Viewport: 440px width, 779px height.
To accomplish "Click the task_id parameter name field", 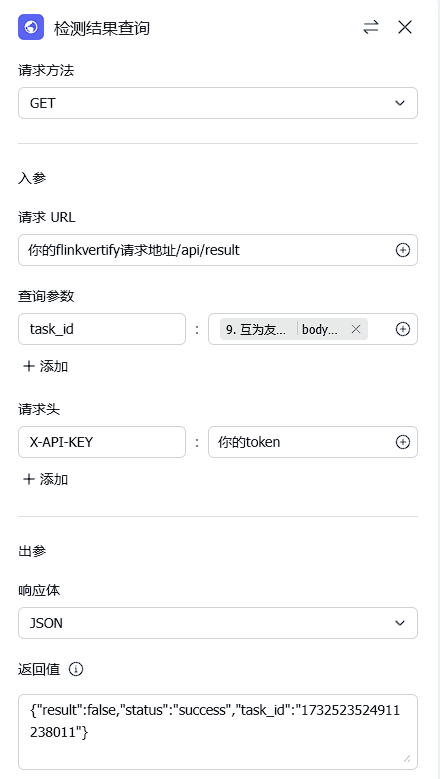I will pos(102,329).
